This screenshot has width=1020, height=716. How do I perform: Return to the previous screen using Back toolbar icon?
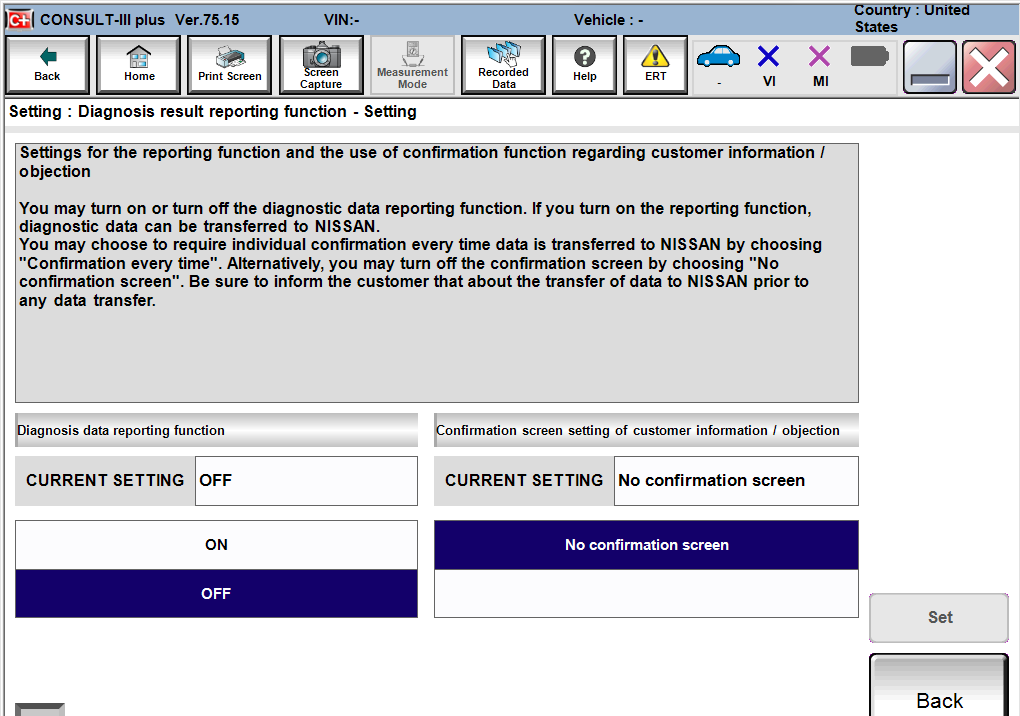click(46, 64)
